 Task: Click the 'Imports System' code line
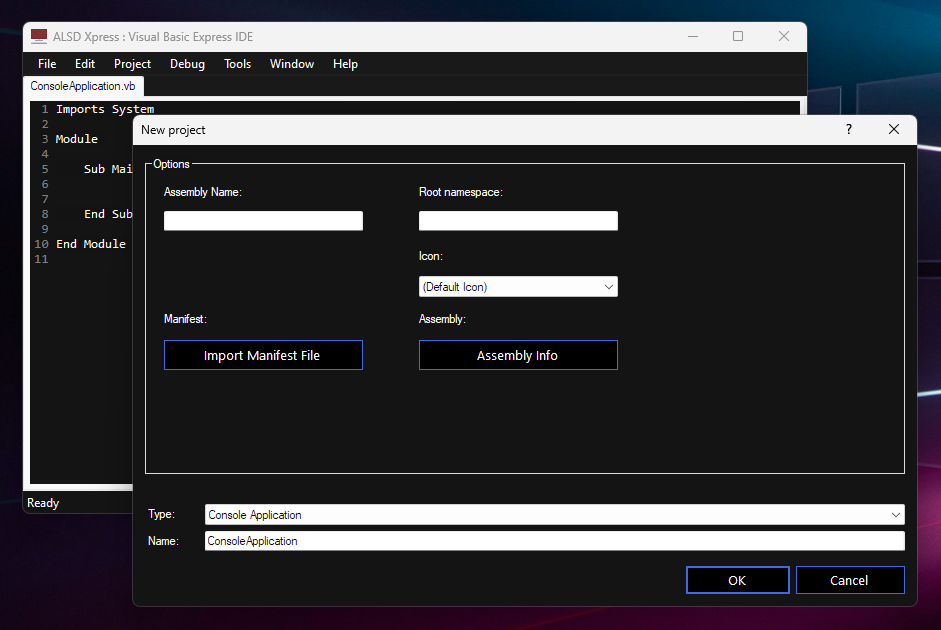(105, 109)
